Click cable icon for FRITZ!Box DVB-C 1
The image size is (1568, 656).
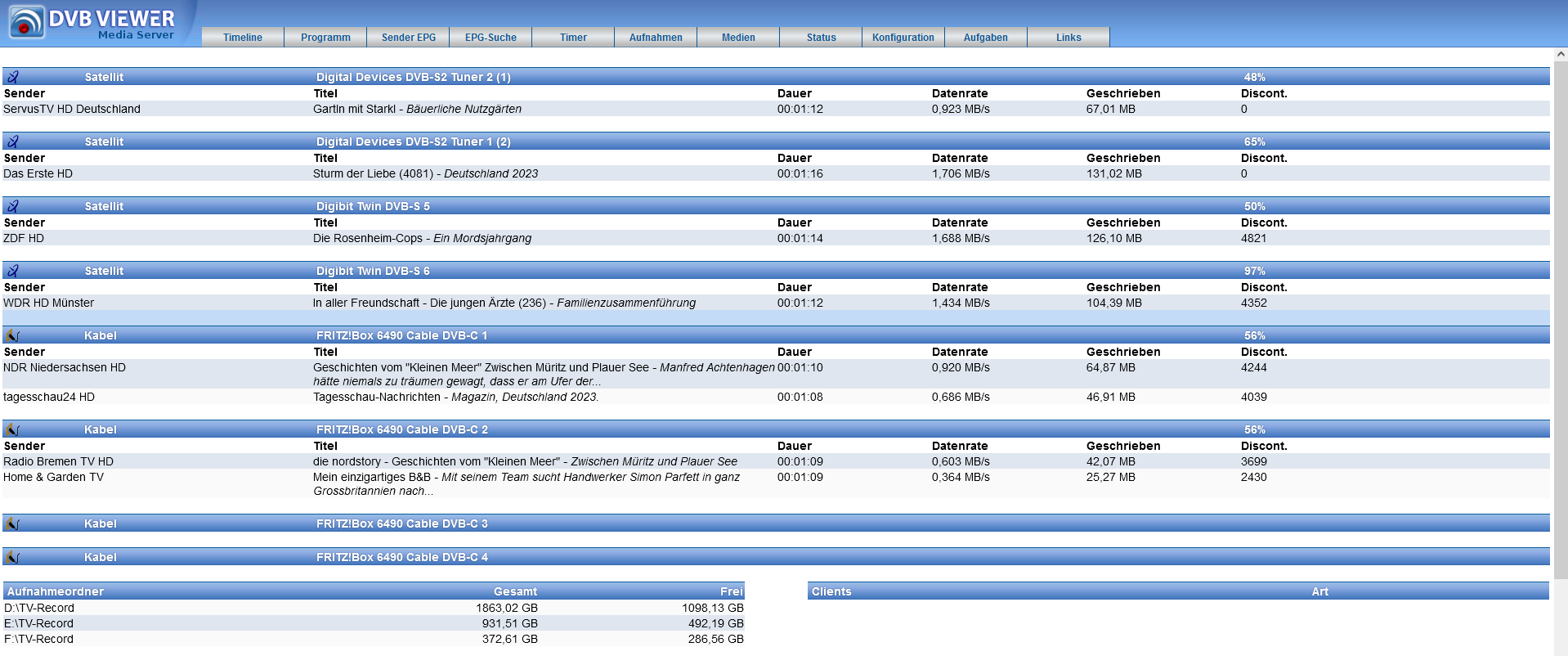[x=12, y=335]
